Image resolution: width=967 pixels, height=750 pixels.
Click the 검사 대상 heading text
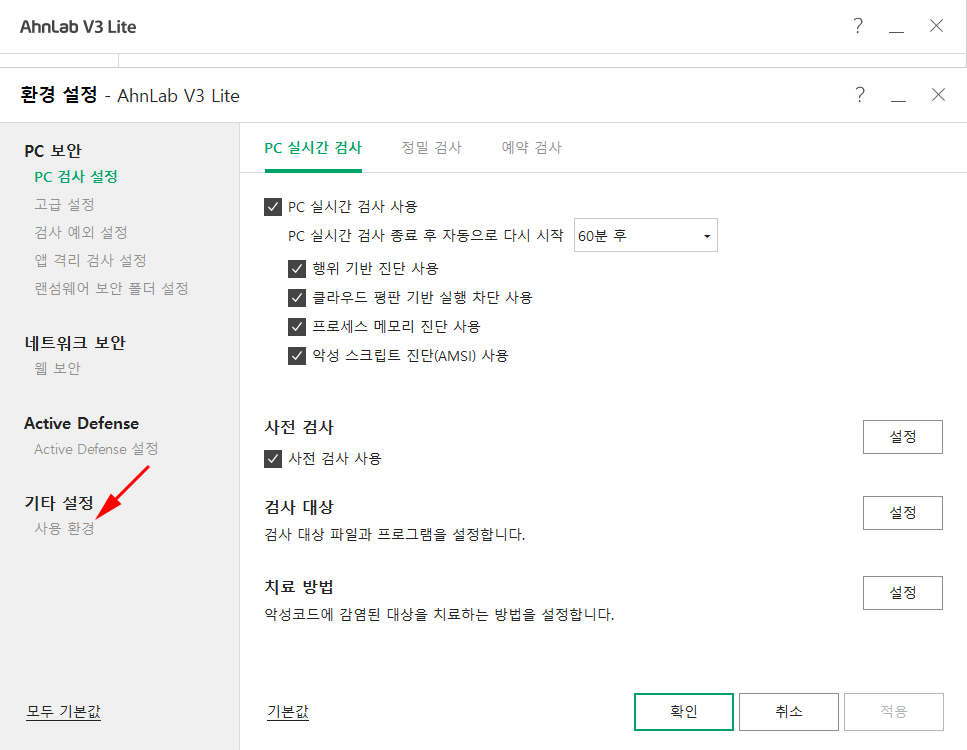(x=299, y=507)
